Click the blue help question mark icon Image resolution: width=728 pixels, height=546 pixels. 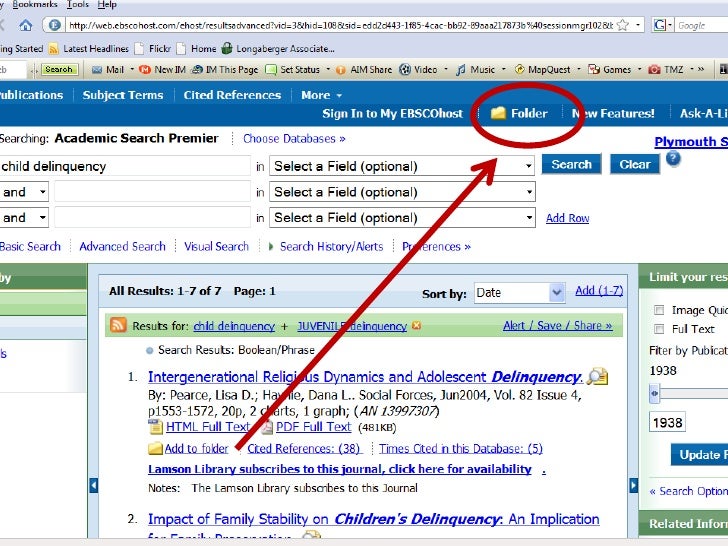pyautogui.click(x=673, y=159)
